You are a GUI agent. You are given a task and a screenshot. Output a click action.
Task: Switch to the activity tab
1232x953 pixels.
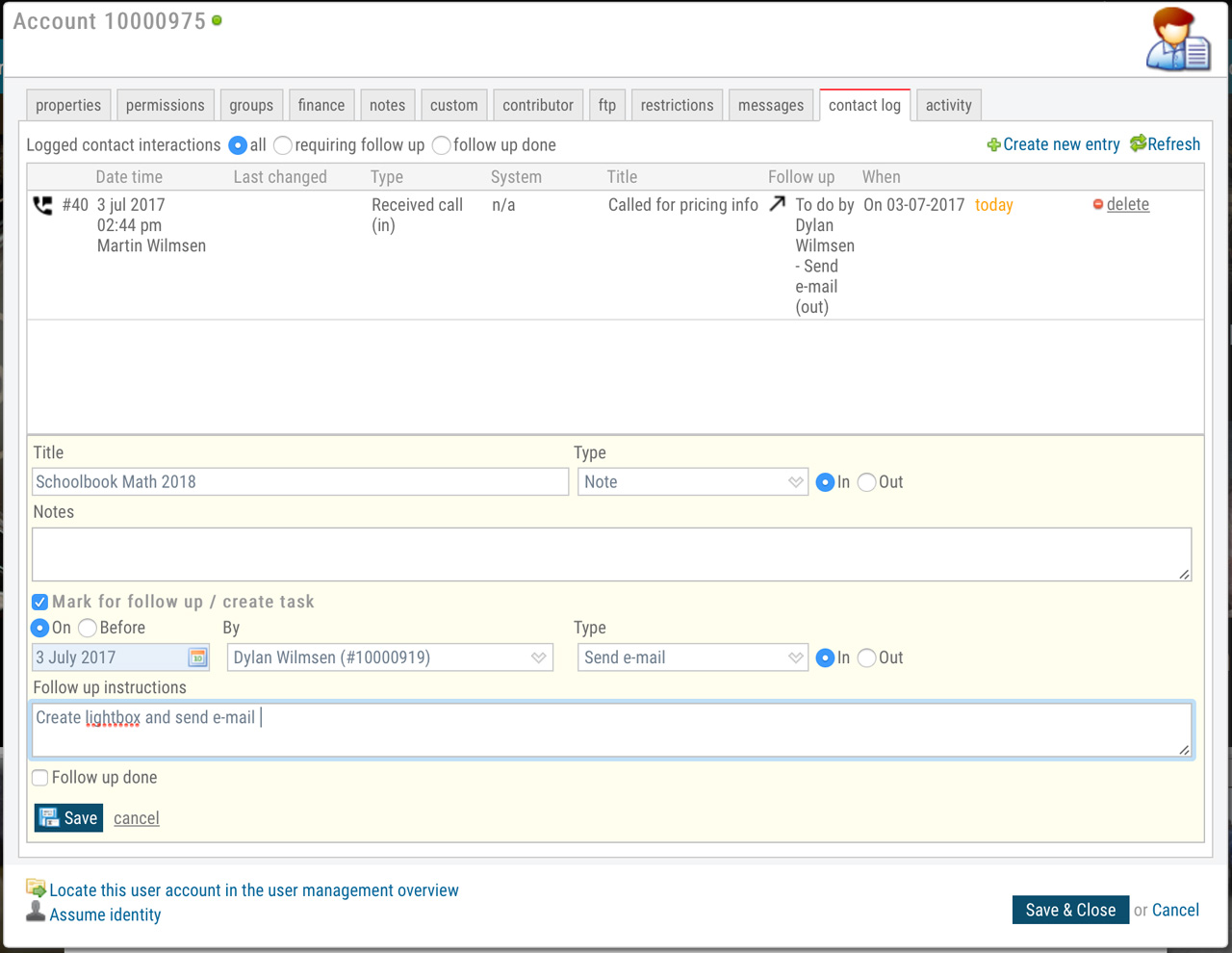click(949, 105)
